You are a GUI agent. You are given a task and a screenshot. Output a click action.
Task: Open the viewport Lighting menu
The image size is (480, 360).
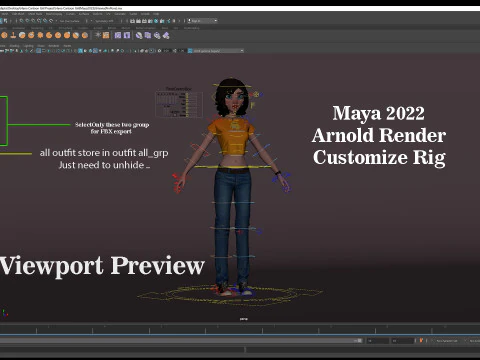29,46
